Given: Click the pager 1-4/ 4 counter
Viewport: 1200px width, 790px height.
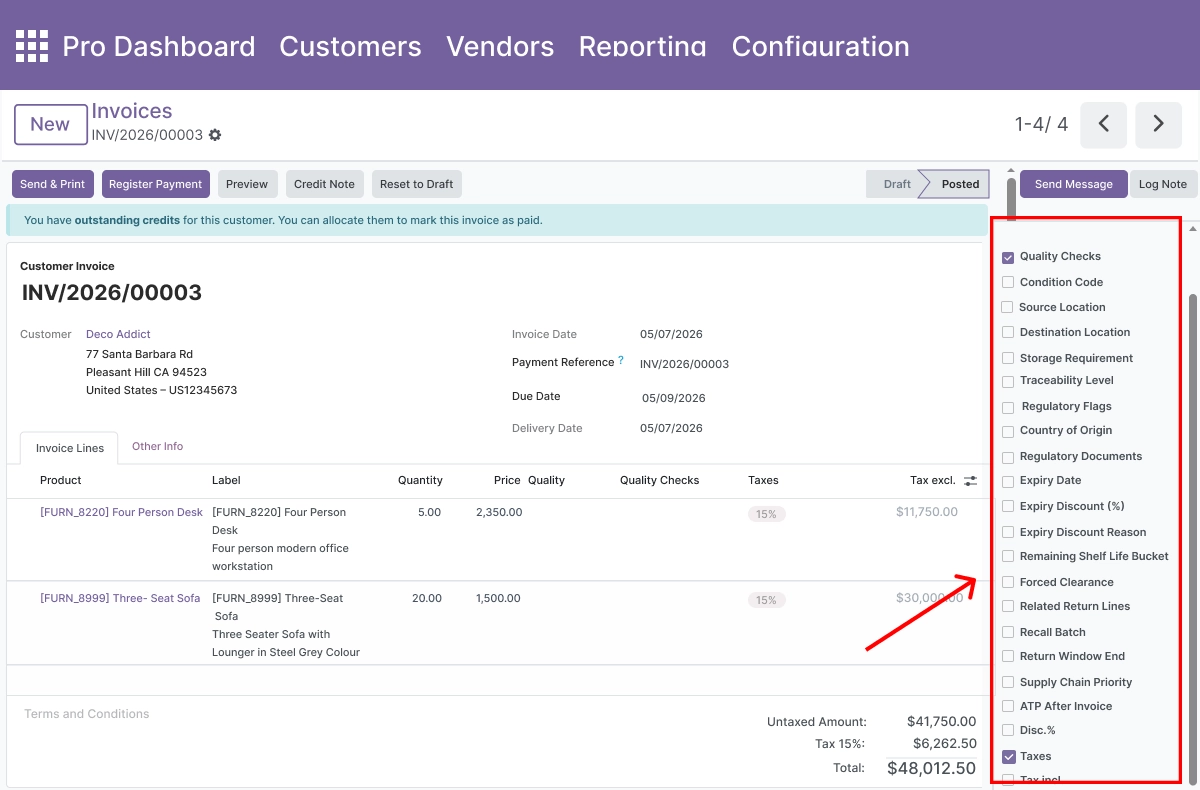Looking at the screenshot, I should click(1041, 124).
